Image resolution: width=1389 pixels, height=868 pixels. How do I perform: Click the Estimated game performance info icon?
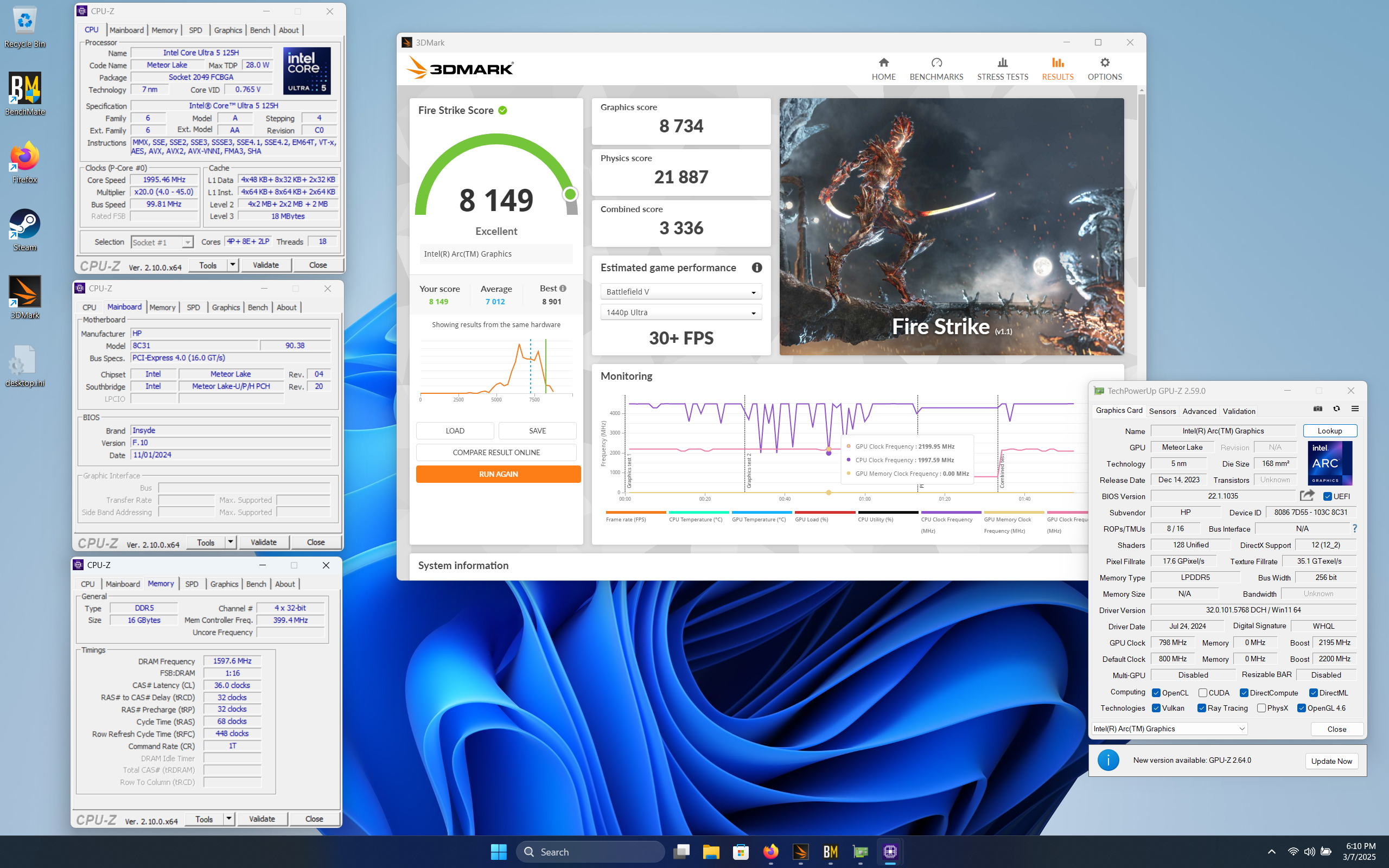point(756,267)
